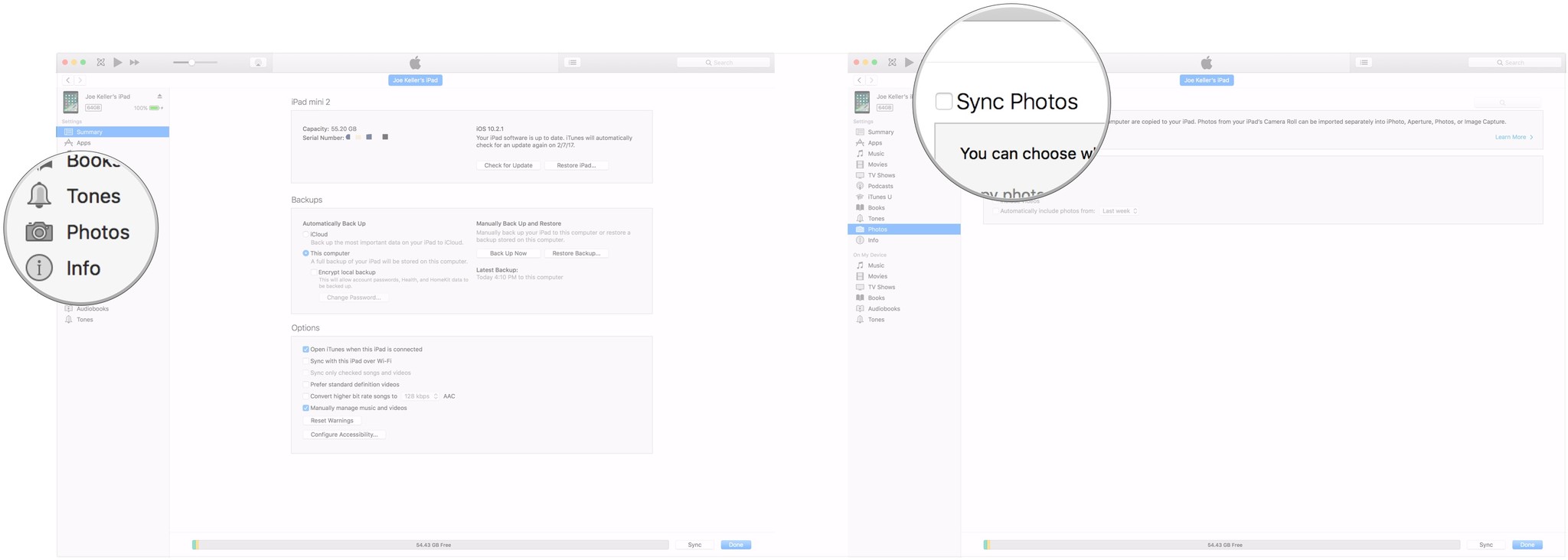The width and height of the screenshot is (1568, 560).
Task: Toggle Sync only checked songs and videos
Action: [x=305, y=373]
